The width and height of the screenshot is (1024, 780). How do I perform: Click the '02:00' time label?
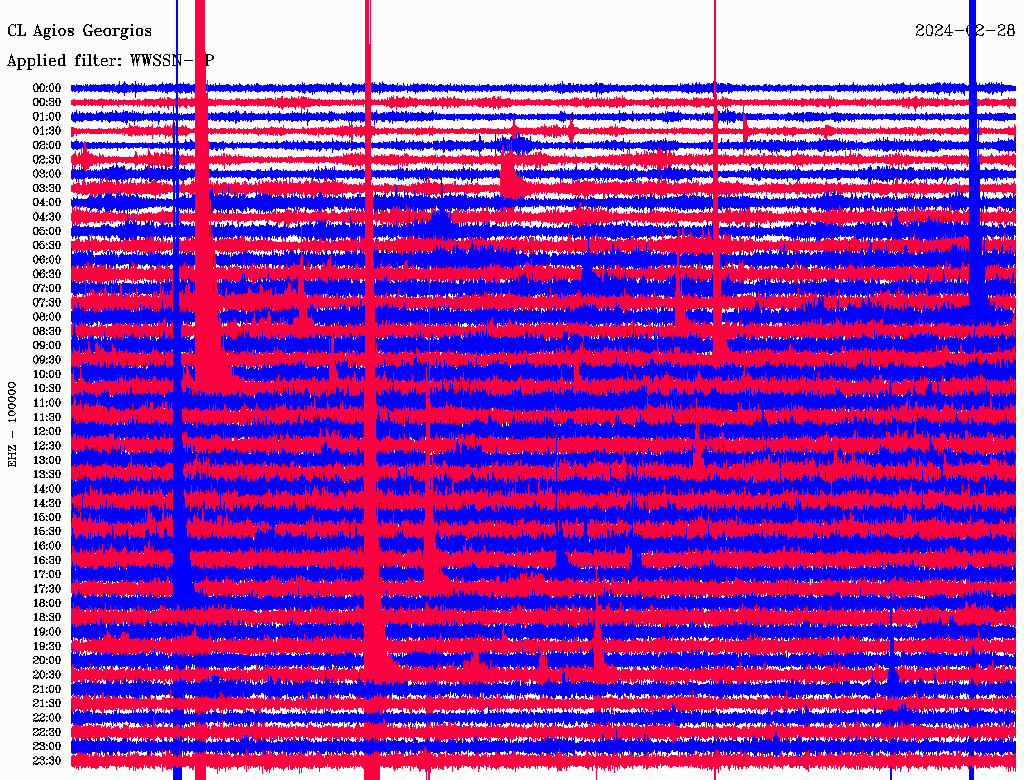47,145
